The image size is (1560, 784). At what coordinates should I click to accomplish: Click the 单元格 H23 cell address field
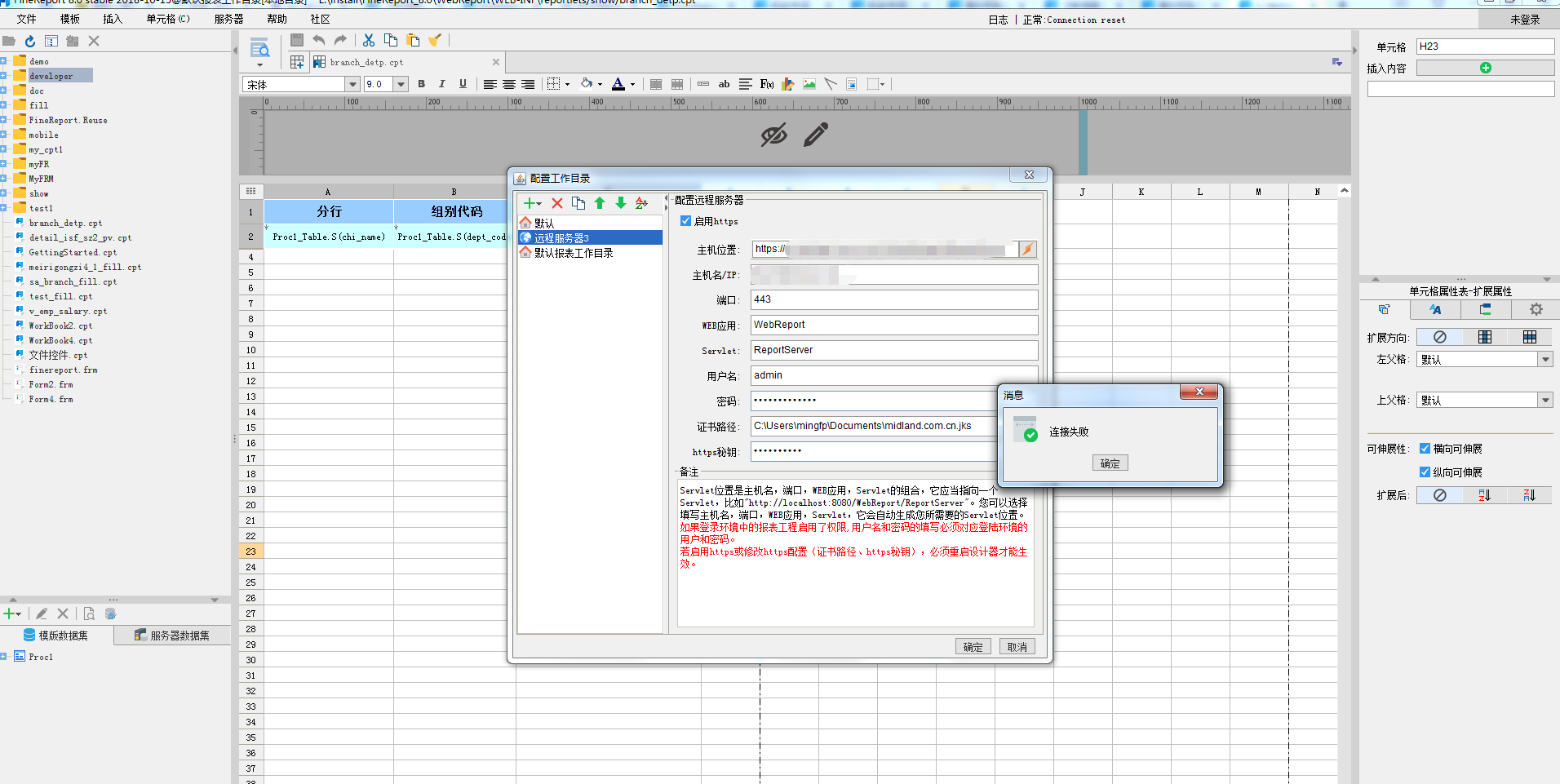[x=1485, y=47]
